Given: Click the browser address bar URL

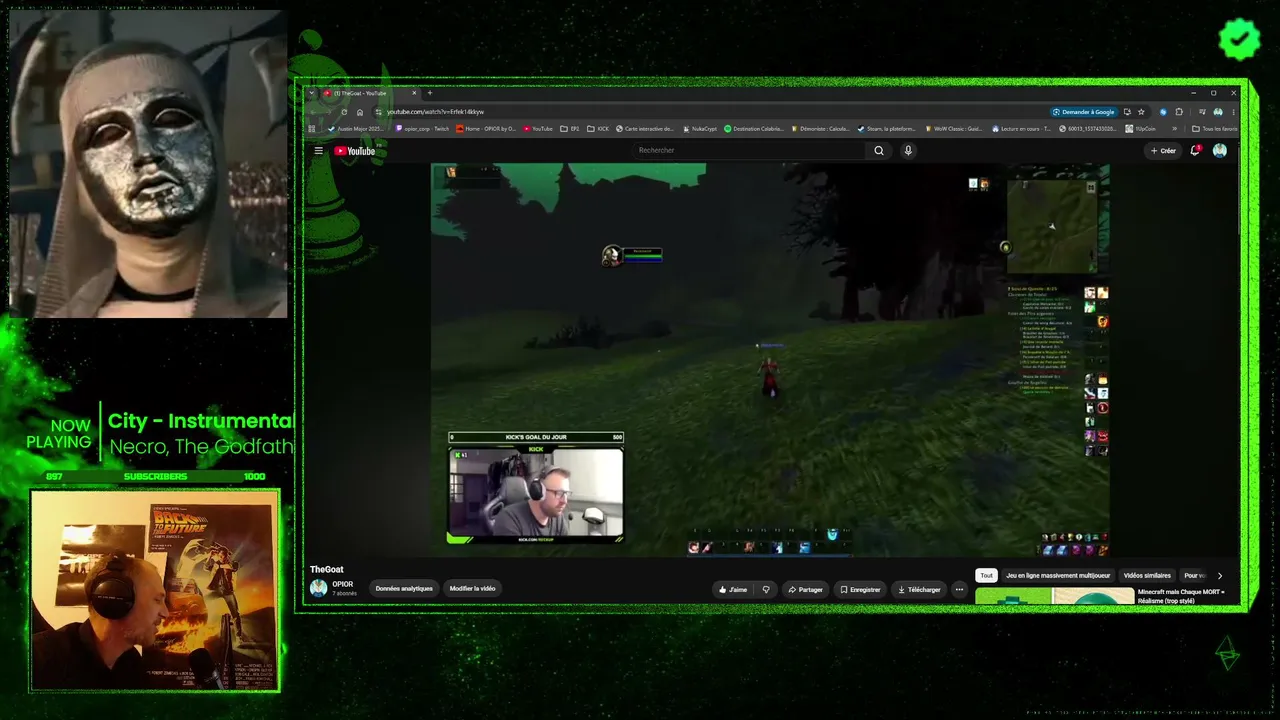Looking at the screenshot, I should click(x=435, y=112).
